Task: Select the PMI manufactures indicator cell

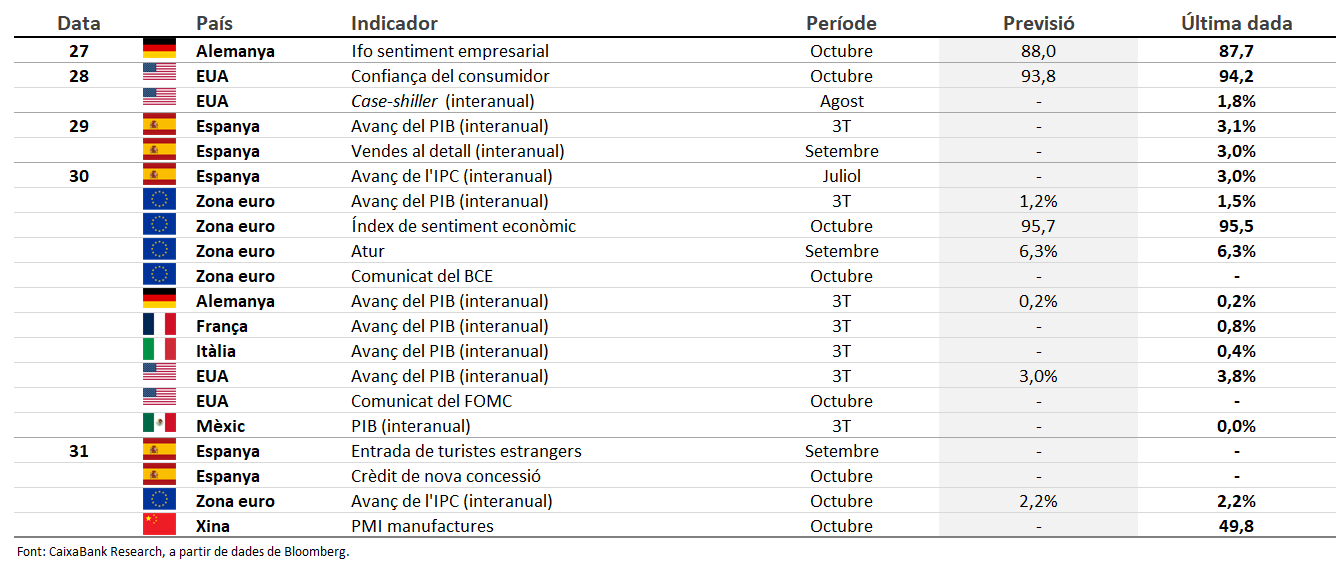Action: click(422, 526)
